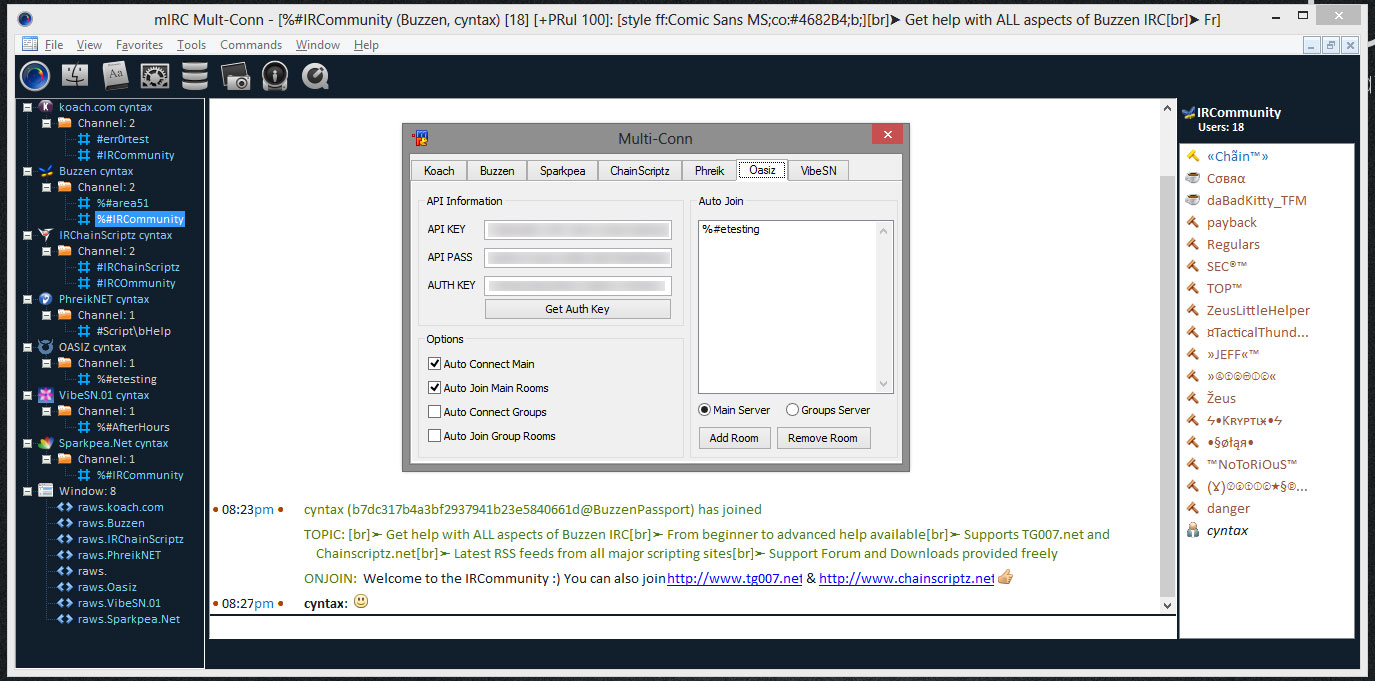Select the Main Server radio button
1375x681 pixels.
[704, 410]
